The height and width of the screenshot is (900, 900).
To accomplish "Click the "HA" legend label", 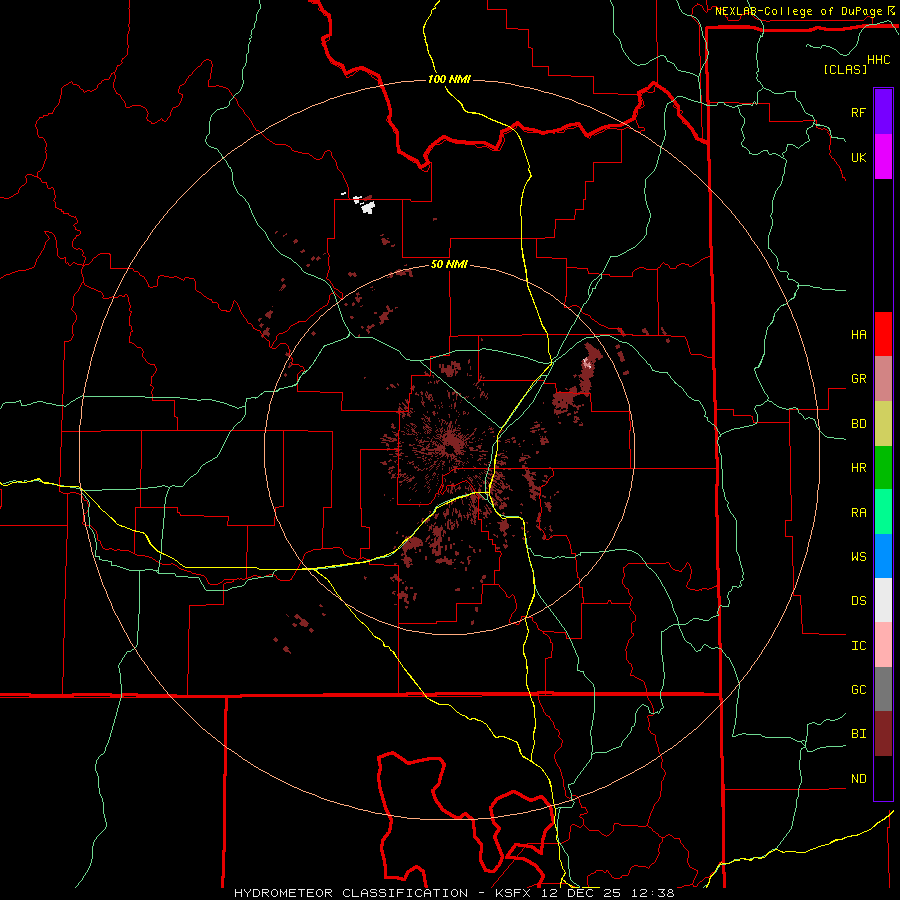I will coord(858,335).
